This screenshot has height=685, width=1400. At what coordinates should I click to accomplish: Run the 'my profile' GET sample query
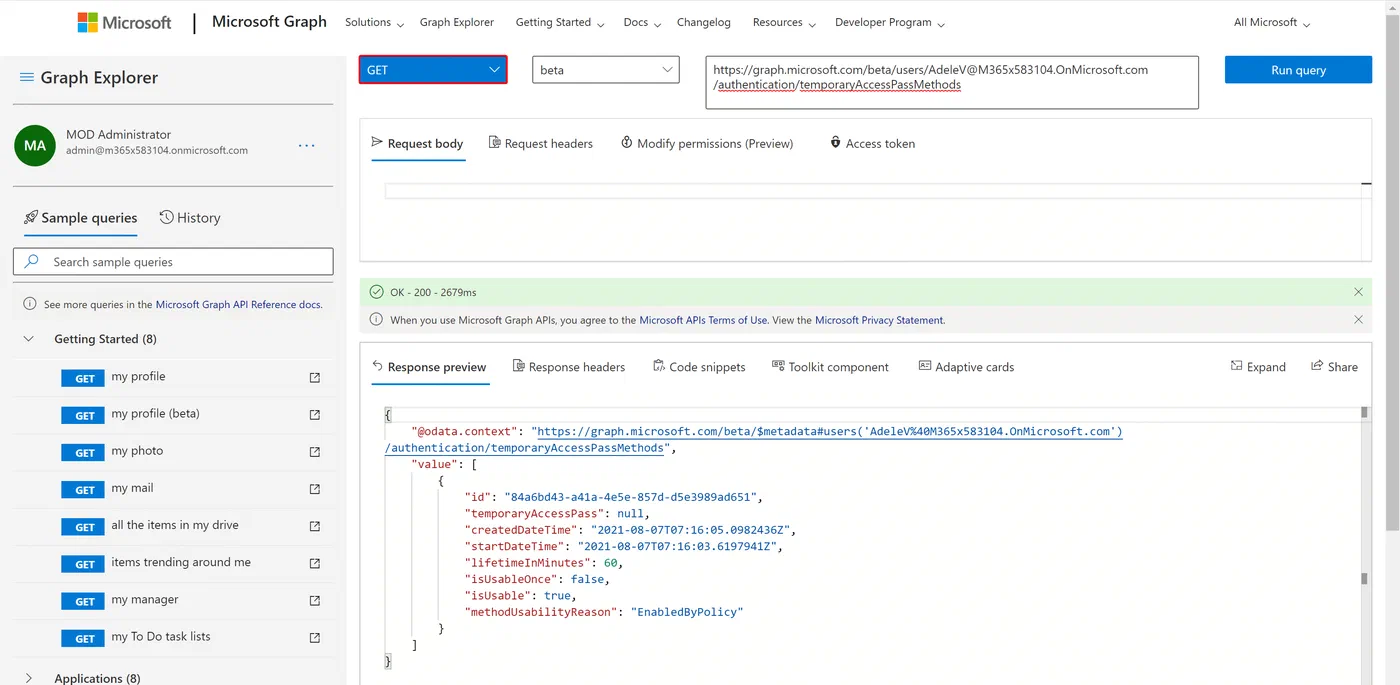(x=85, y=379)
